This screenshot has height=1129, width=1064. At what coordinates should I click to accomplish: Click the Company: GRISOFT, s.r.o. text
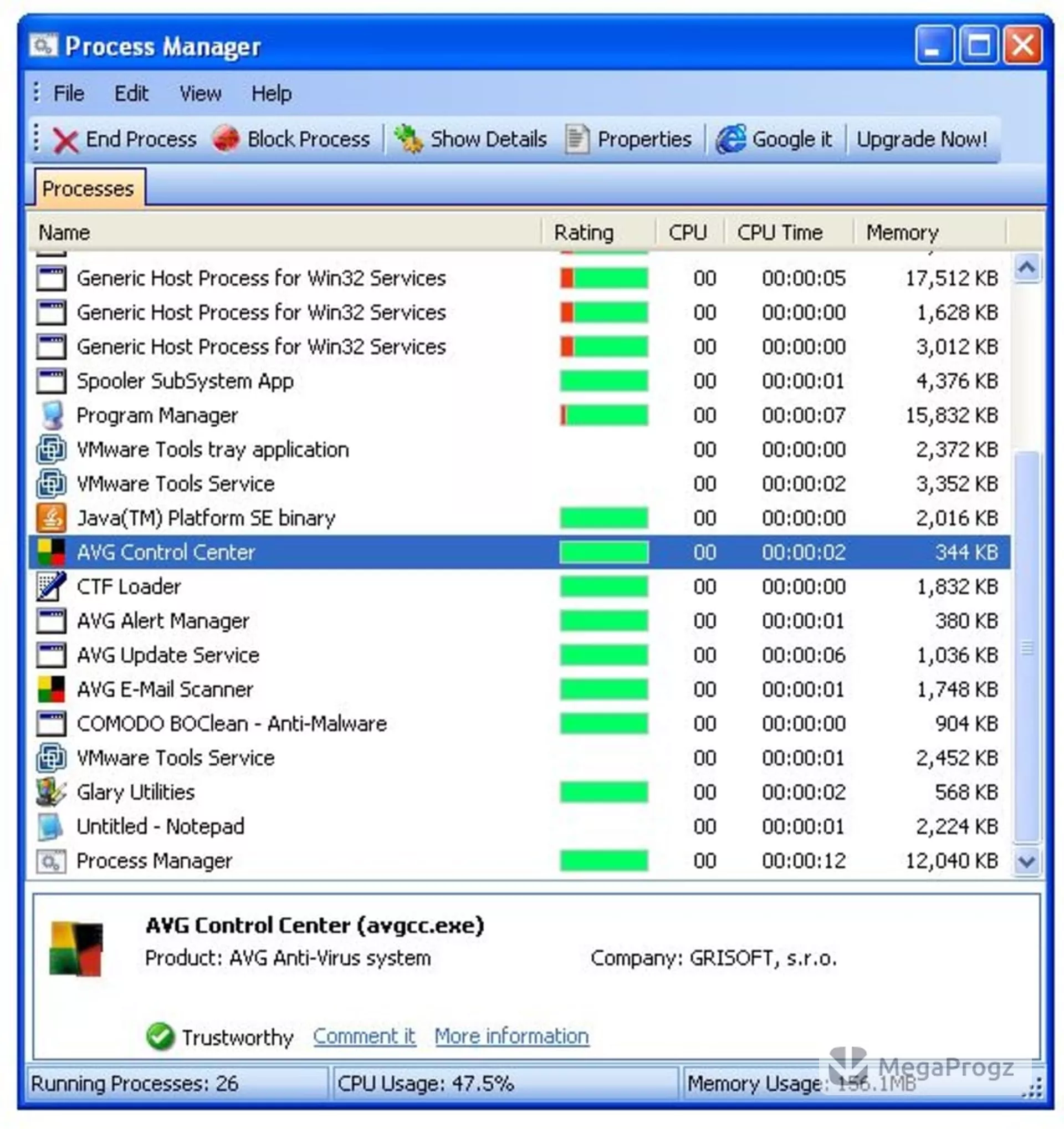714,959
